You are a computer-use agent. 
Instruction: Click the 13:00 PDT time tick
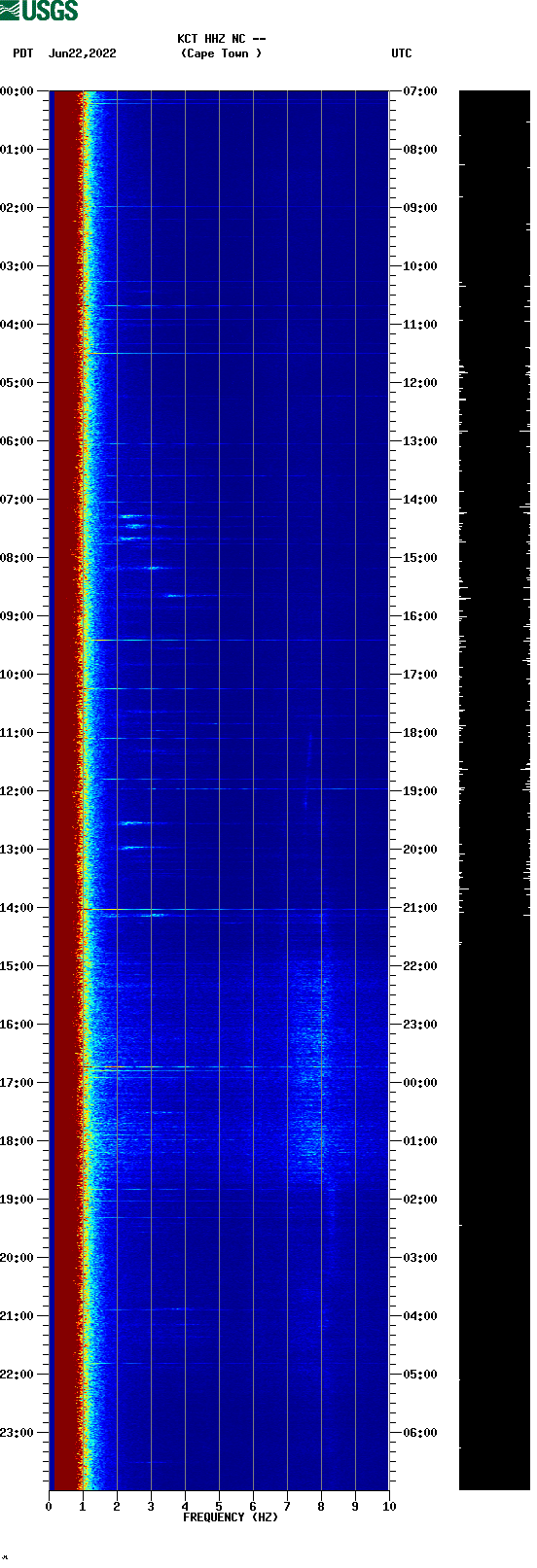point(18,850)
